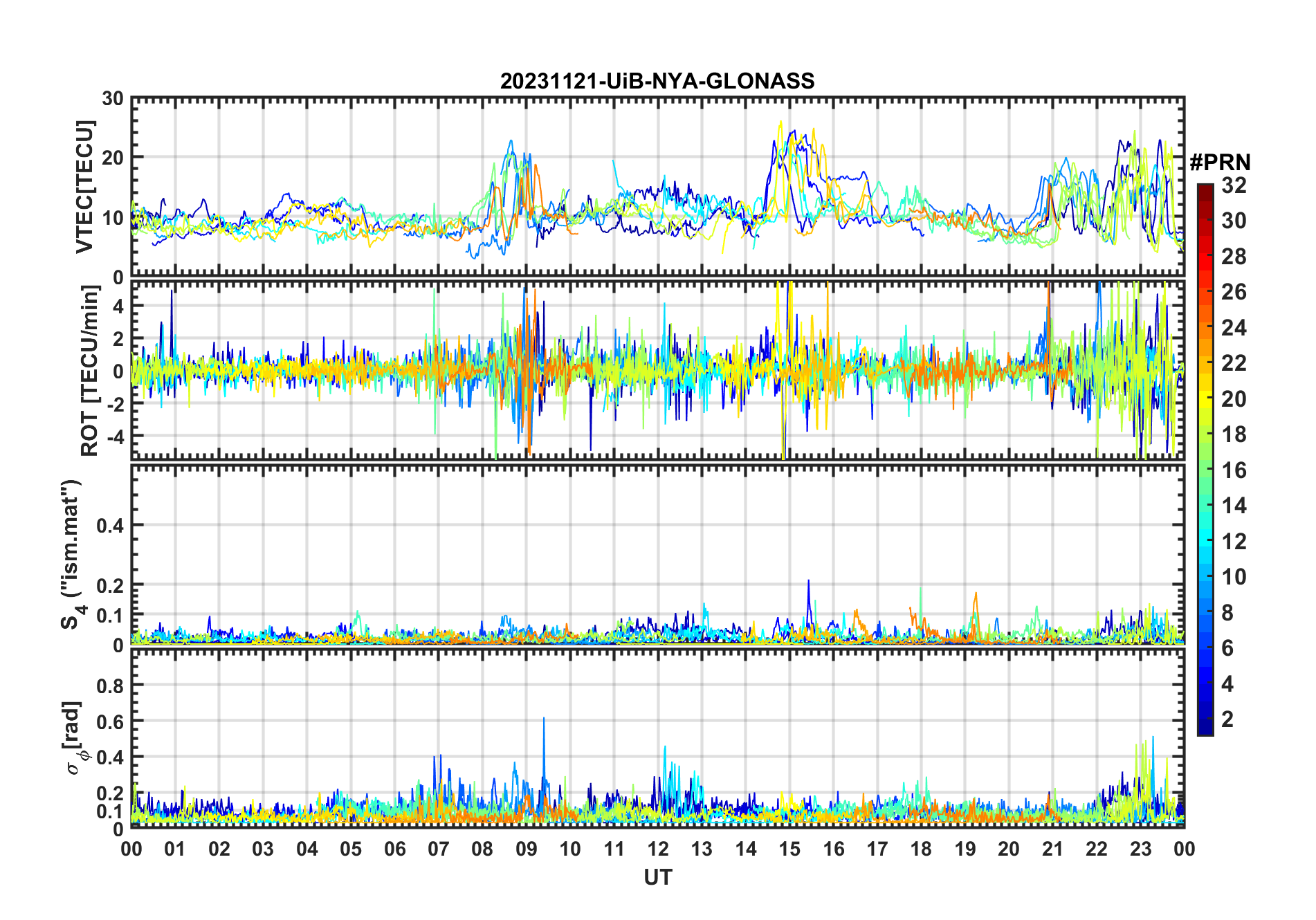Click S4 y-axis tick label 0.4
Viewport: 1316px width, 920px height.
(x=110, y=526)
